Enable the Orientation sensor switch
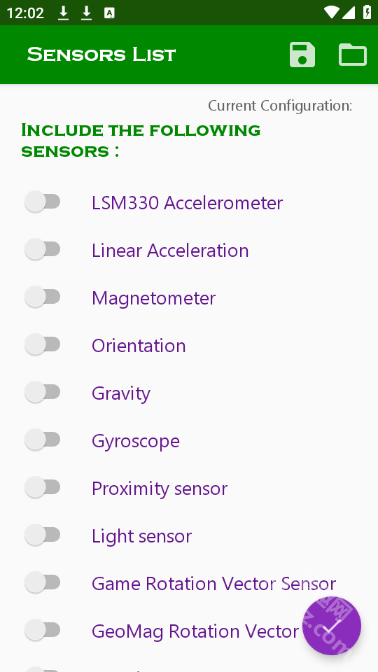 click(x=42, y=345)
